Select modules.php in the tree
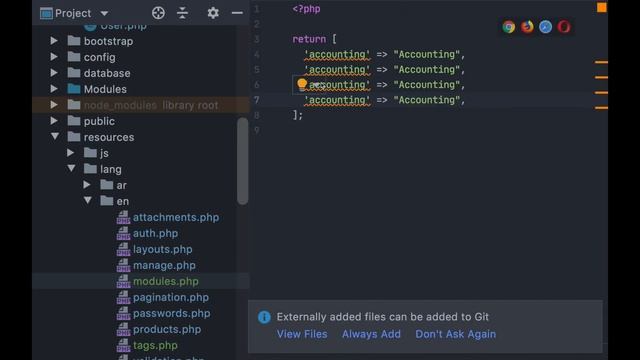 (166, 281)
